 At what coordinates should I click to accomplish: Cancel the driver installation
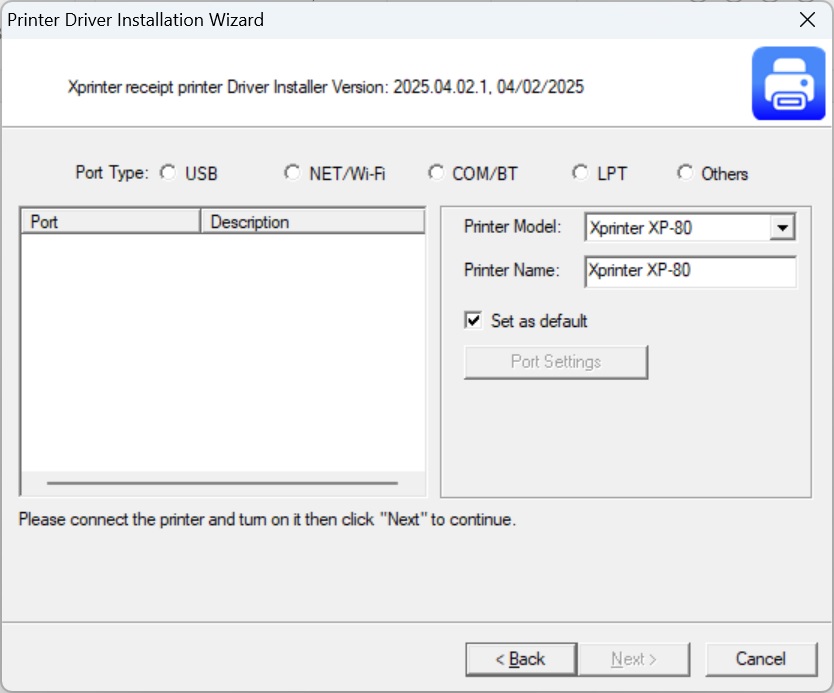[x=760, y=659]
